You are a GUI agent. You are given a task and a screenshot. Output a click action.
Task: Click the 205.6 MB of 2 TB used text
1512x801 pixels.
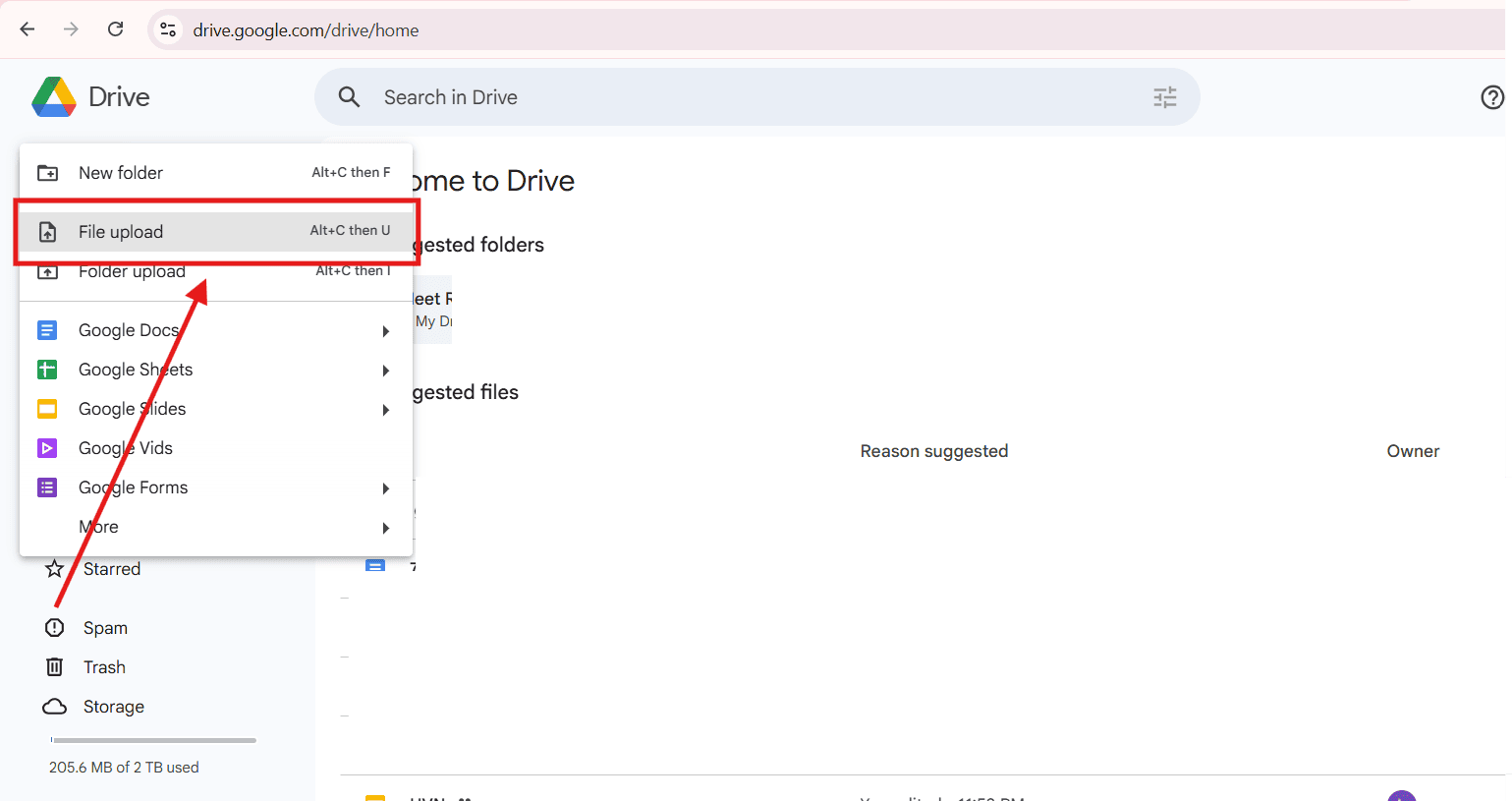point(124,768)
